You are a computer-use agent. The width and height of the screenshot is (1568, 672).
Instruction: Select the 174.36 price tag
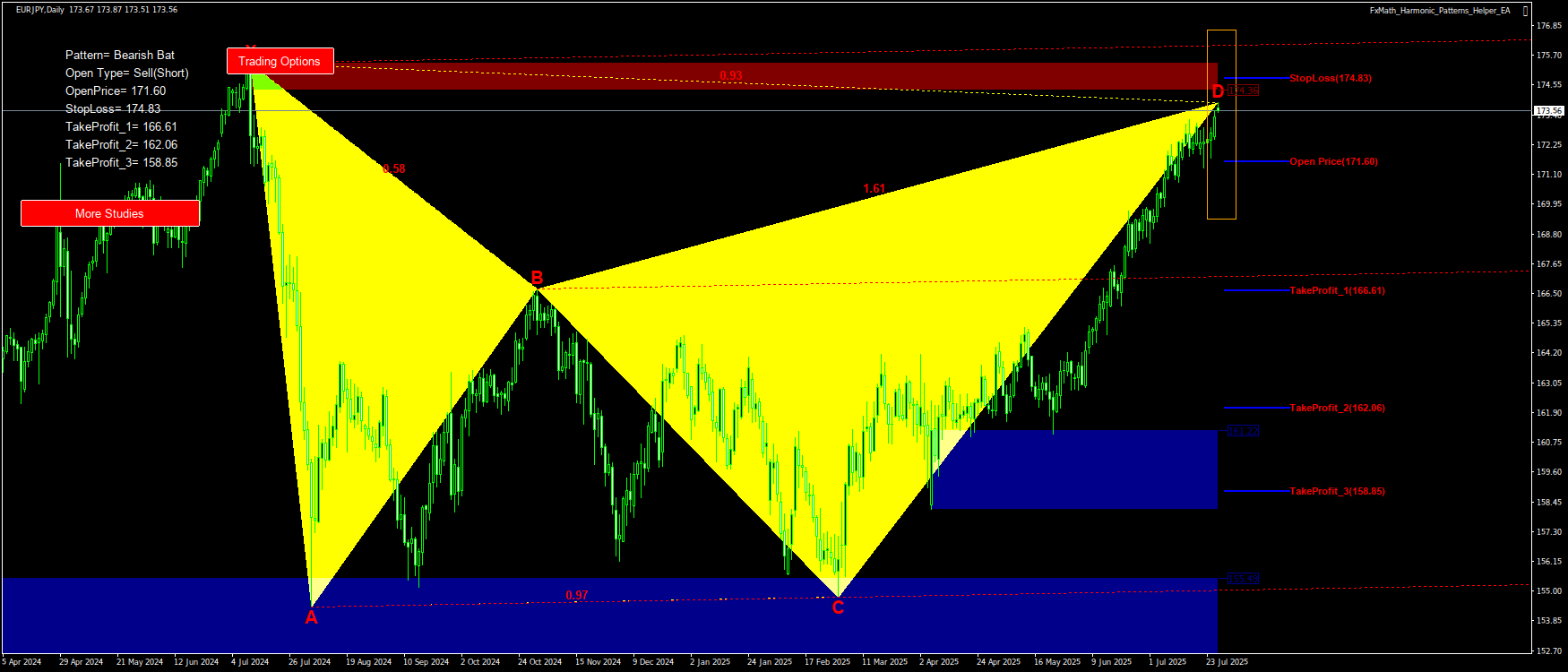pos(1243,90)
